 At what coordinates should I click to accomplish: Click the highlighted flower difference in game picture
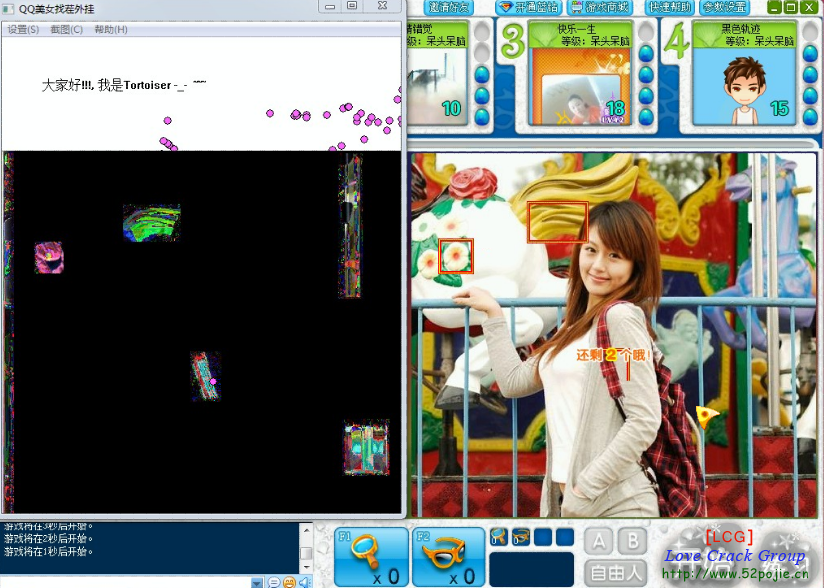point(456,256)
